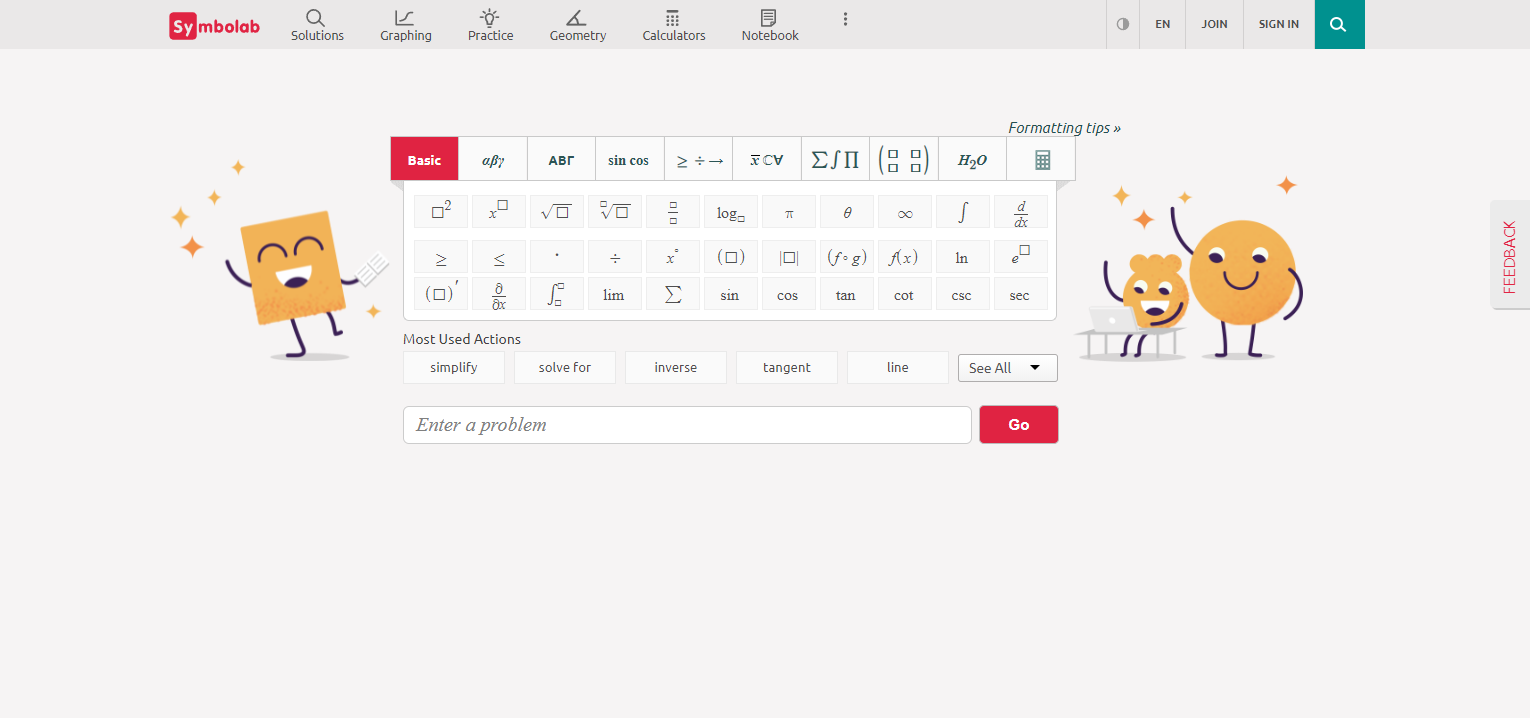
Task: Select the H2O chemistry tab
Action: click(972, 160)
